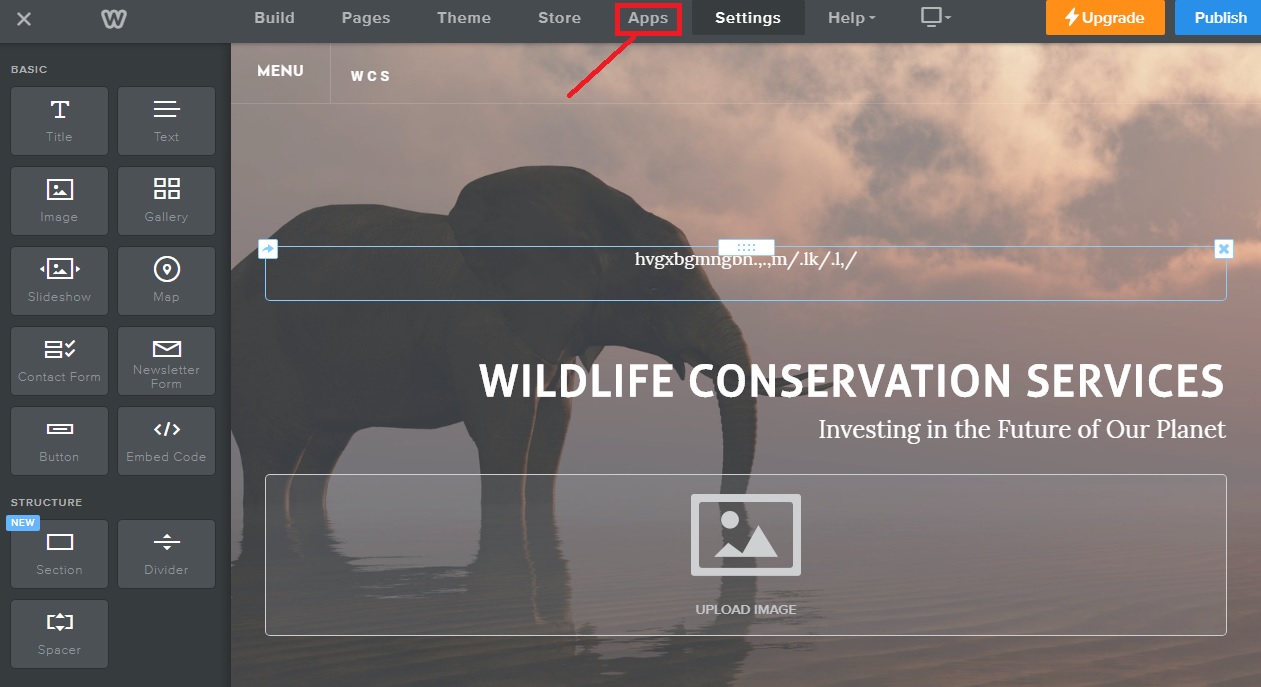Switch to the Apps tab
The height and width of the screenshot is (687, 1261).
point(648,18)
